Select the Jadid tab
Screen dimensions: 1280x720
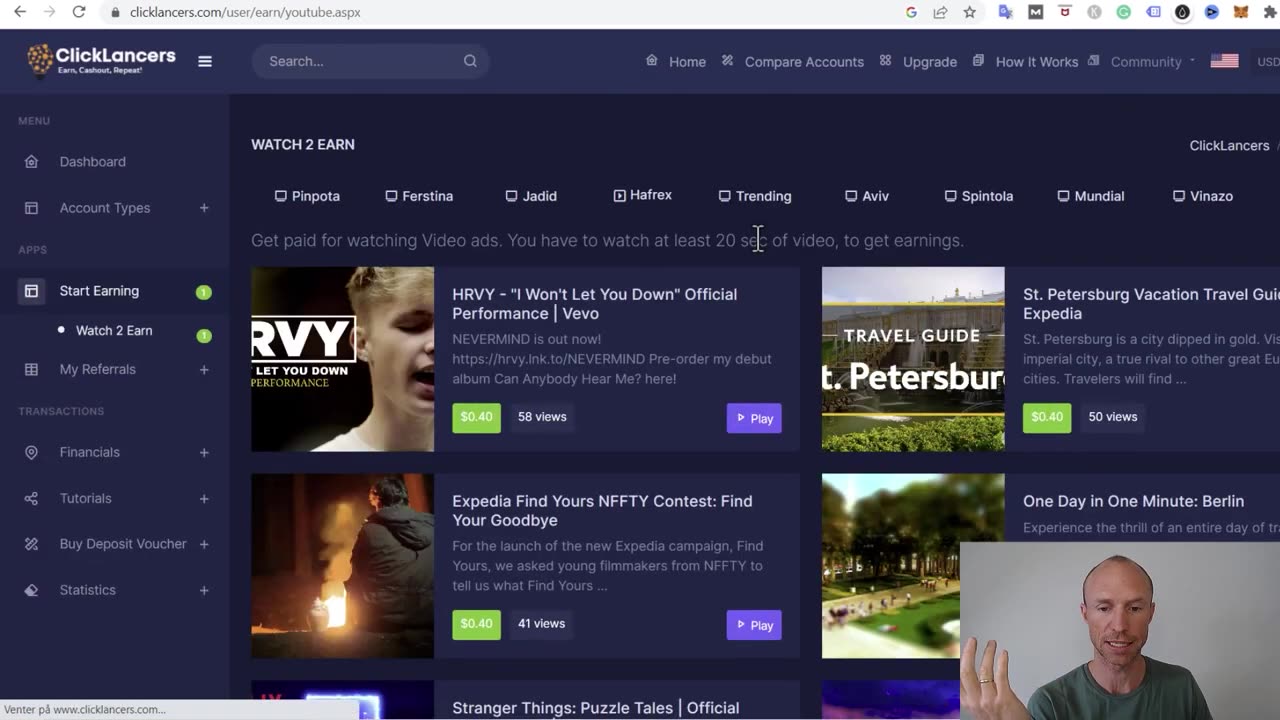[531, 196]
